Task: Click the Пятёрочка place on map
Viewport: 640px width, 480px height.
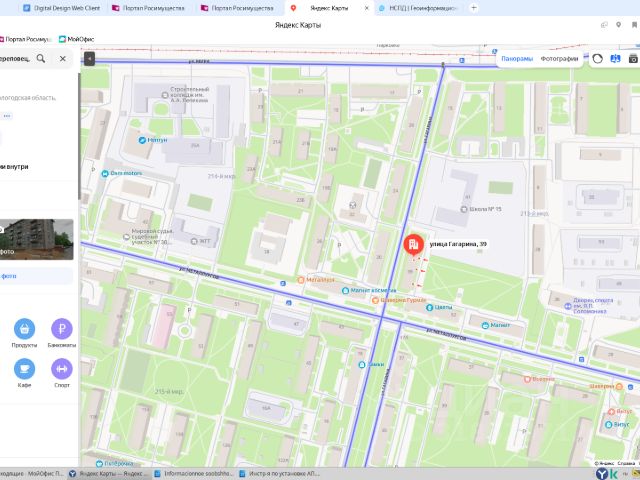Action: pos(114,463)
